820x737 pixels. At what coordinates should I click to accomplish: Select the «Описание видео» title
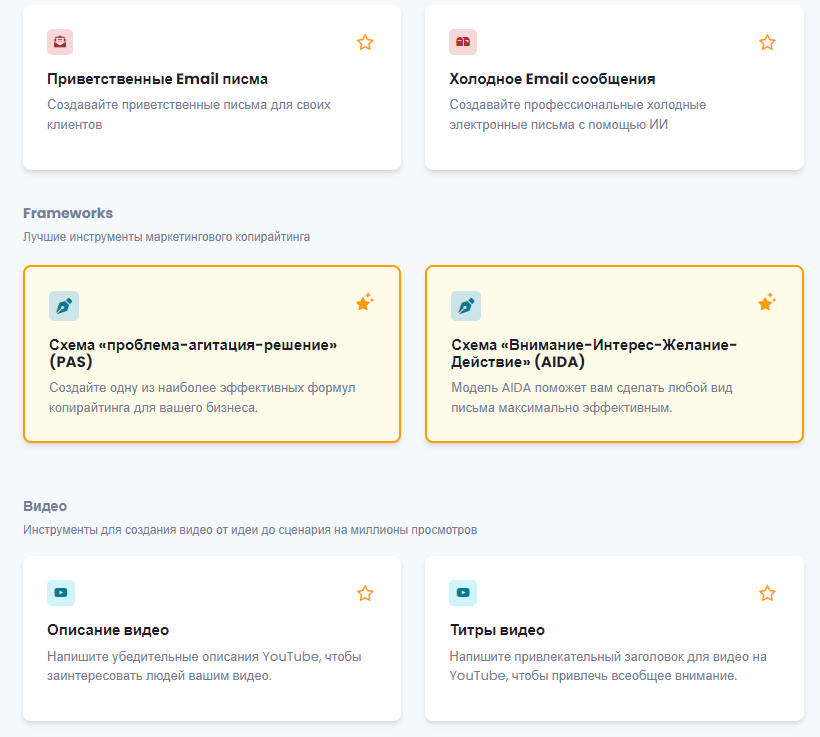pyautogui.click(x=108, y=630)
